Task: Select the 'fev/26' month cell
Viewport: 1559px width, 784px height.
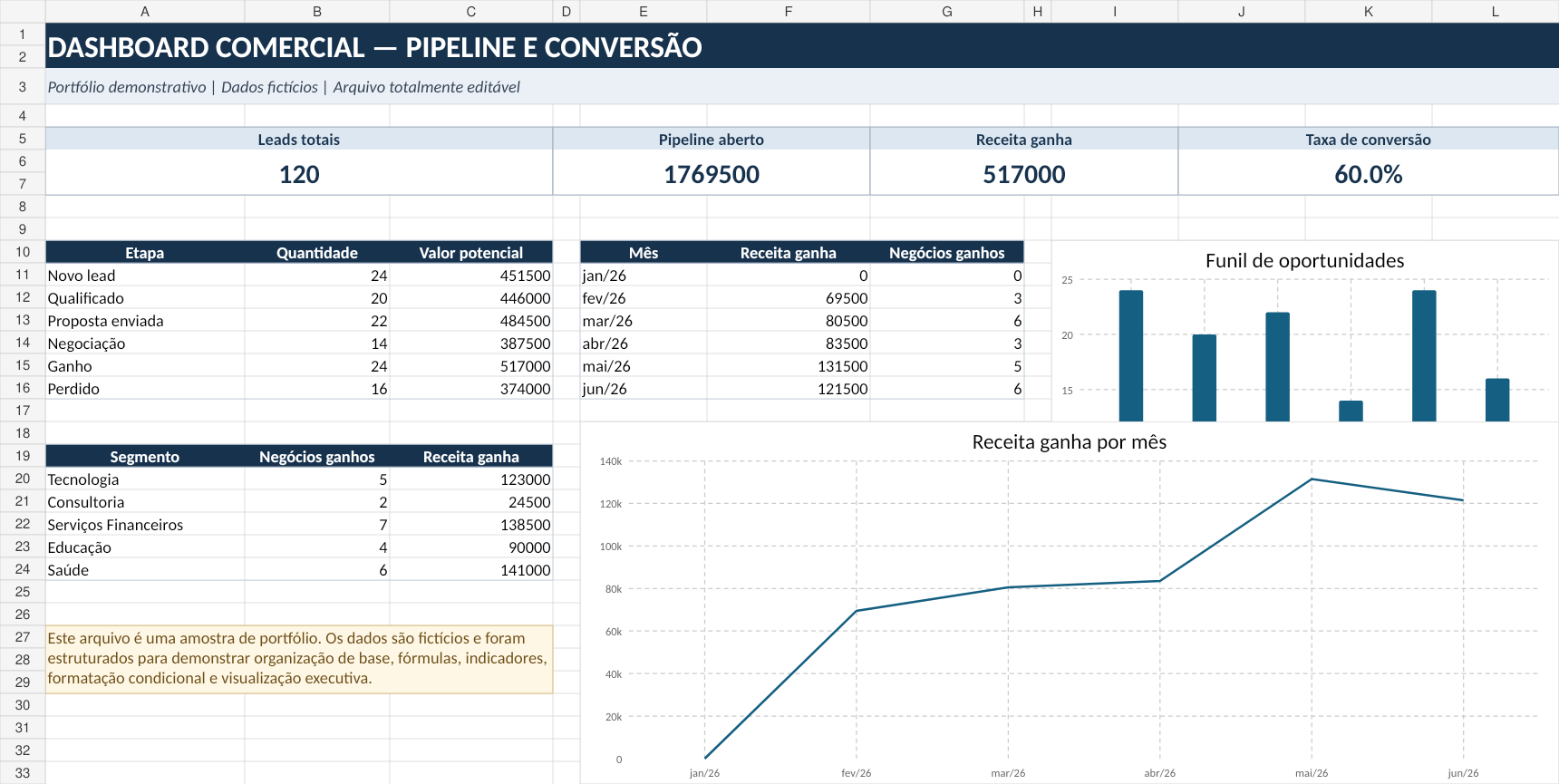Action: [644, 297]
